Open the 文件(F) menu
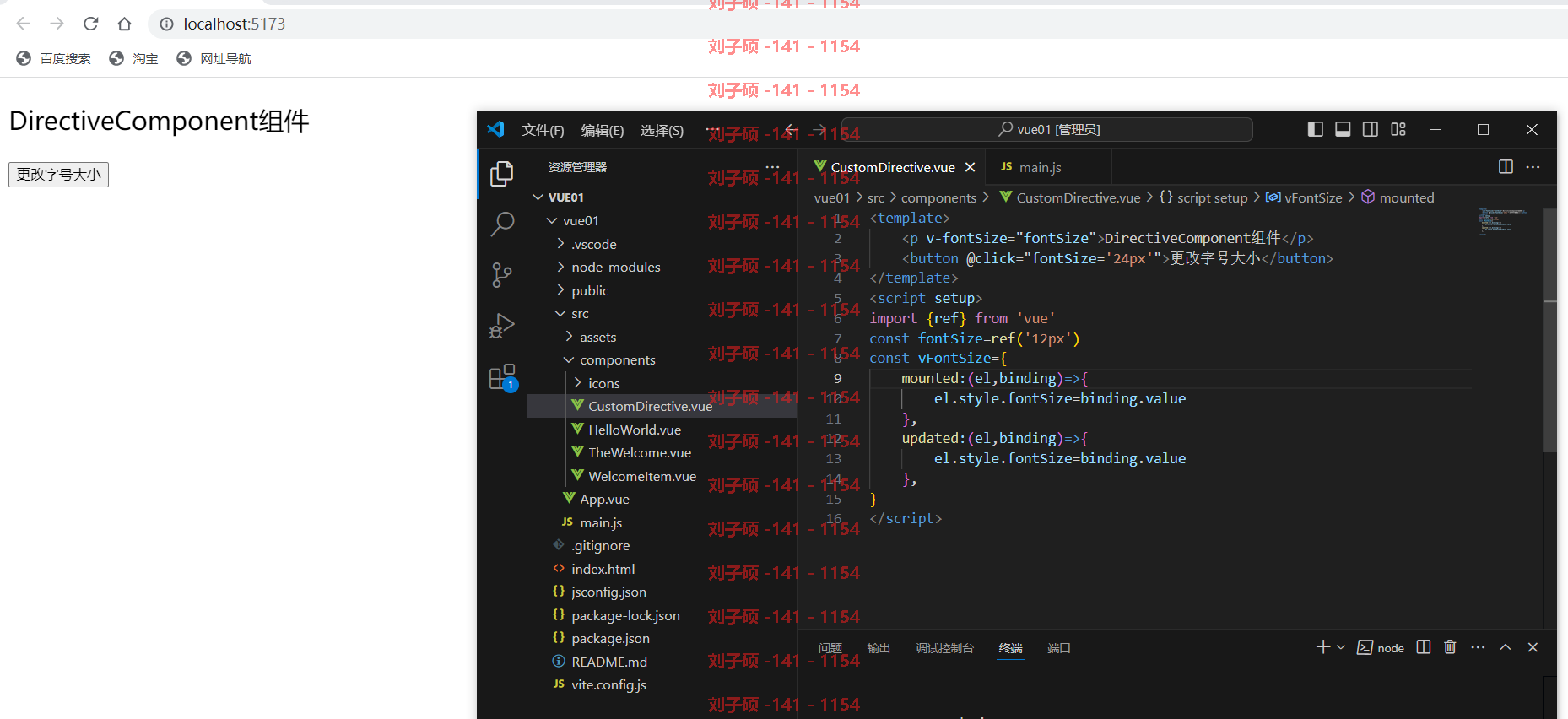1568x719 pixels. 543,130
